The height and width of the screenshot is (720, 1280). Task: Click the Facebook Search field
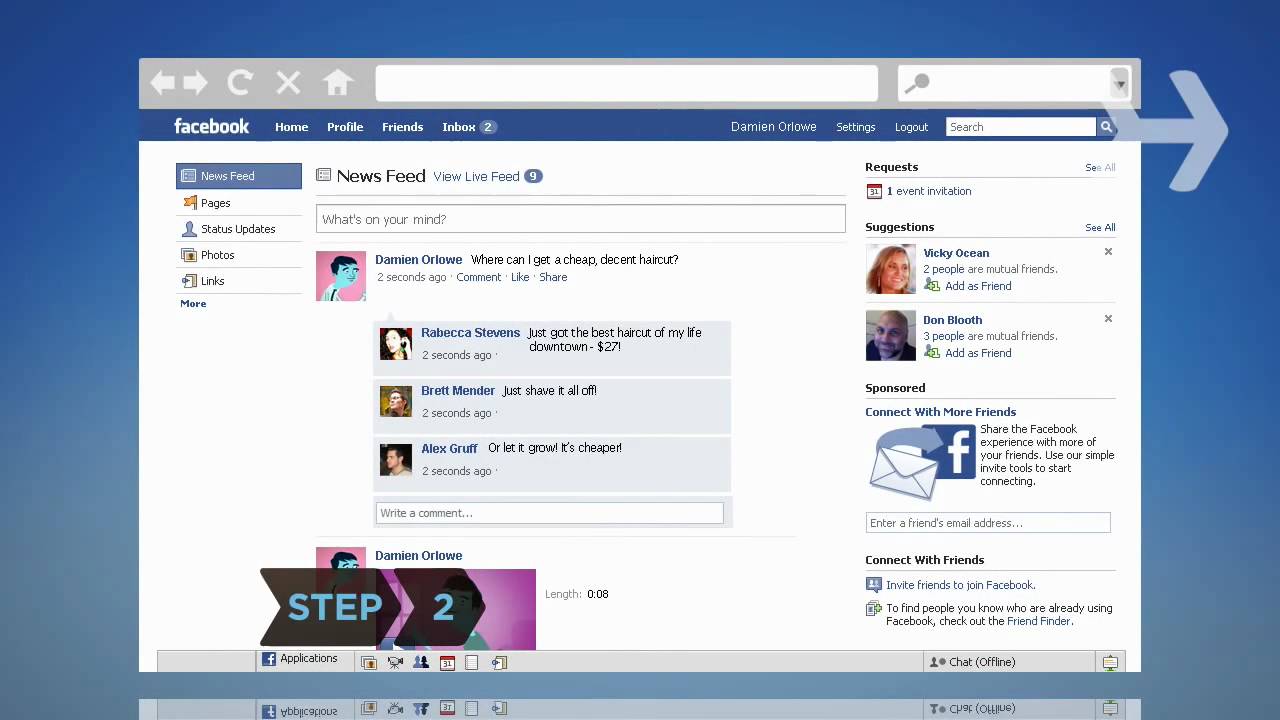click(1020, 127)
